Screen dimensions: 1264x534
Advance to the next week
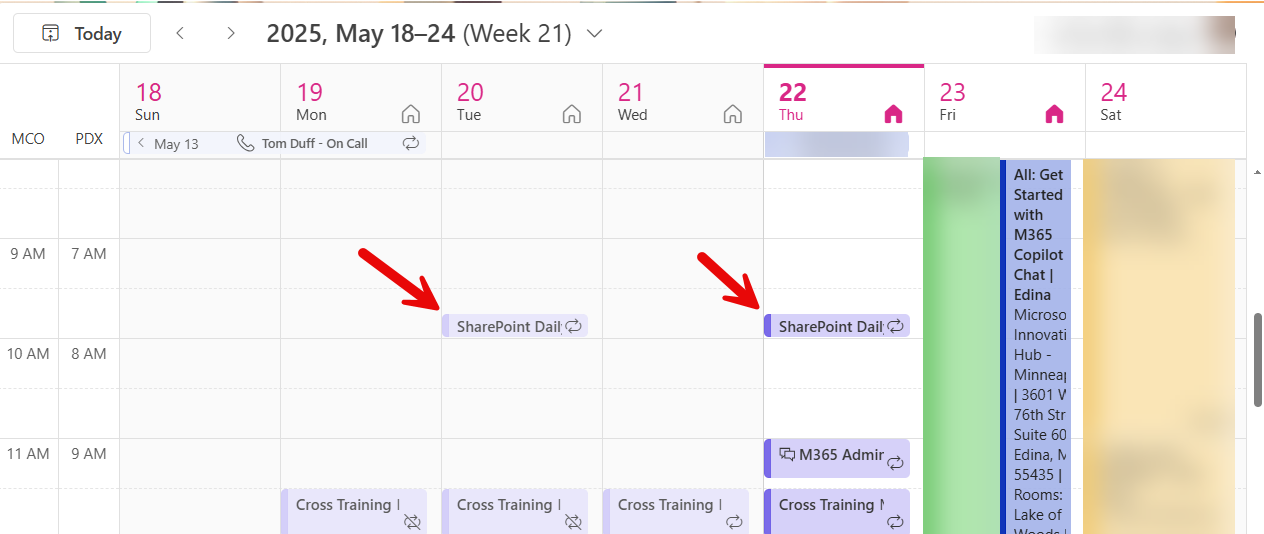tap(231, 34)
